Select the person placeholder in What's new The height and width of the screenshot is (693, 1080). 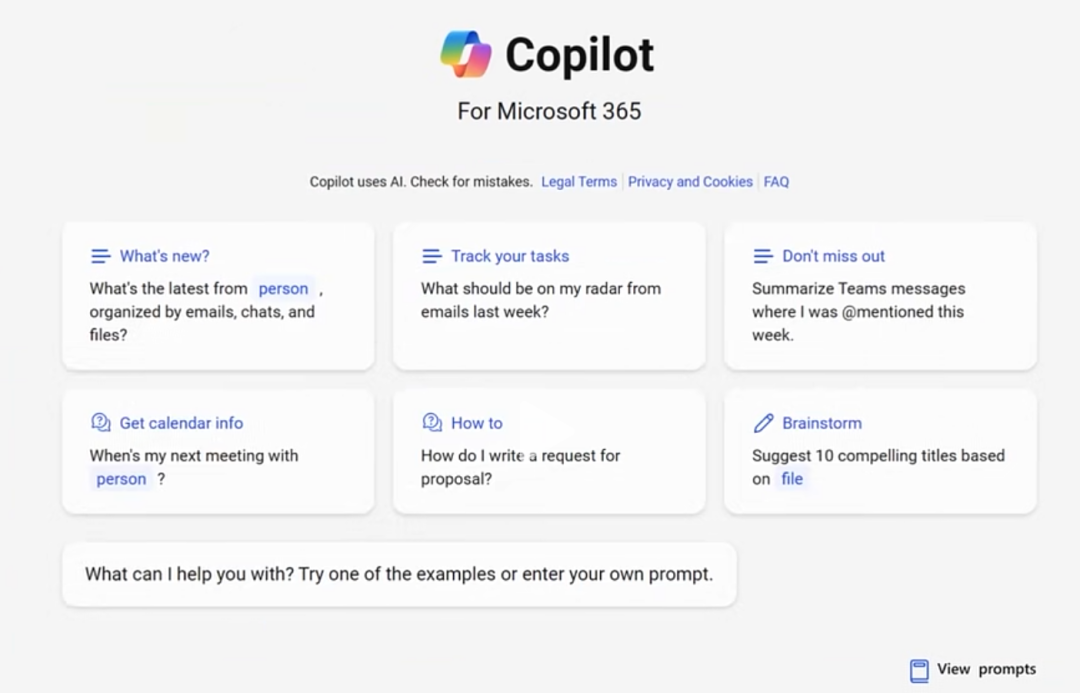pyautogui.click(x=283, y=289)
